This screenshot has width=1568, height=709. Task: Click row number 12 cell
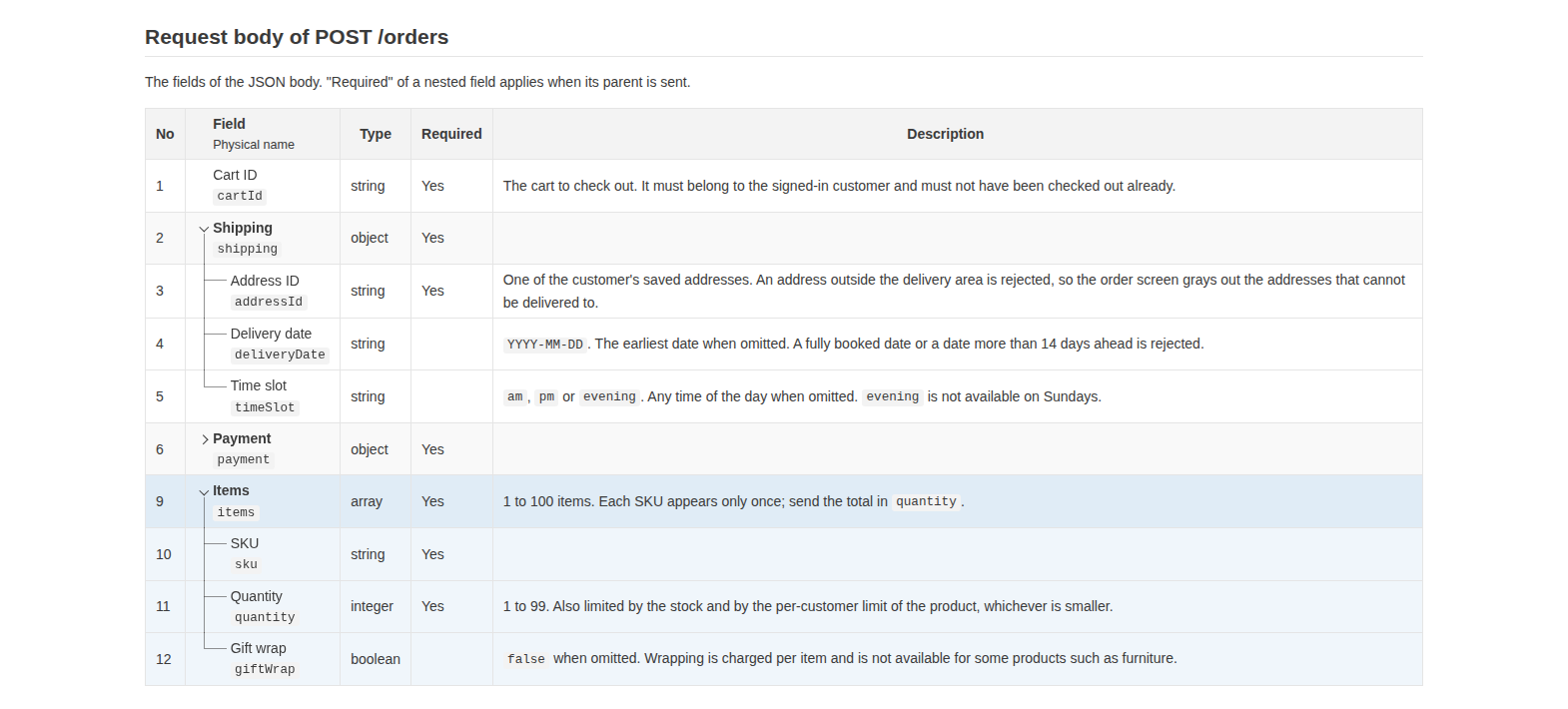[x=165, y=659]
